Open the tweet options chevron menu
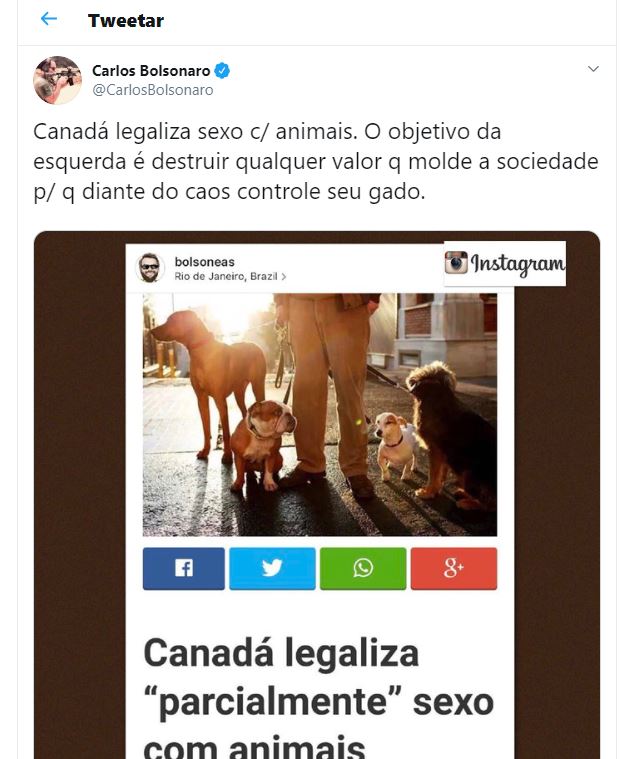The height and width of the screenshot is (759, 621). (593, 69)
